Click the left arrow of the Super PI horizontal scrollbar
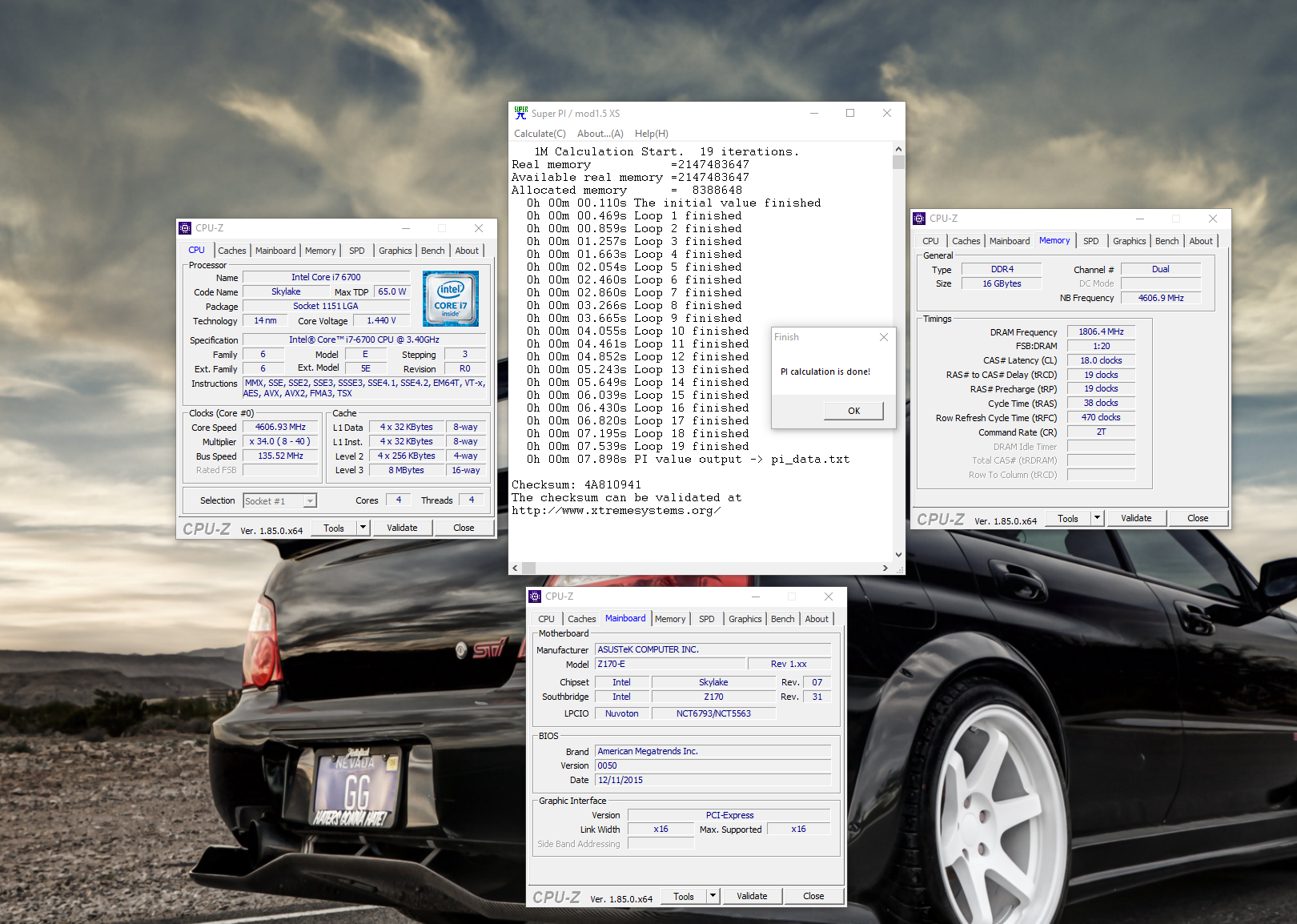 515,568
